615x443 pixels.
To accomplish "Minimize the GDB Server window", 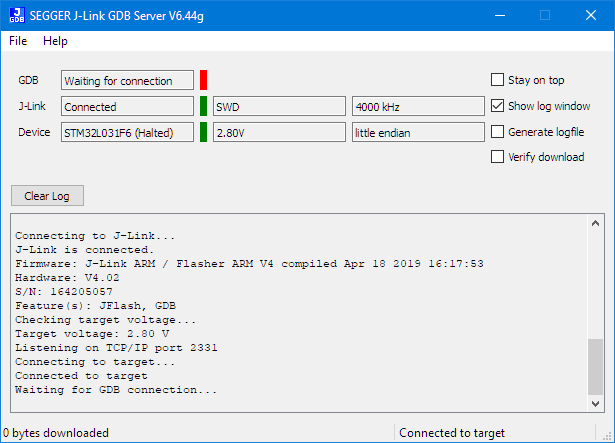I will (x=500, y=15).
